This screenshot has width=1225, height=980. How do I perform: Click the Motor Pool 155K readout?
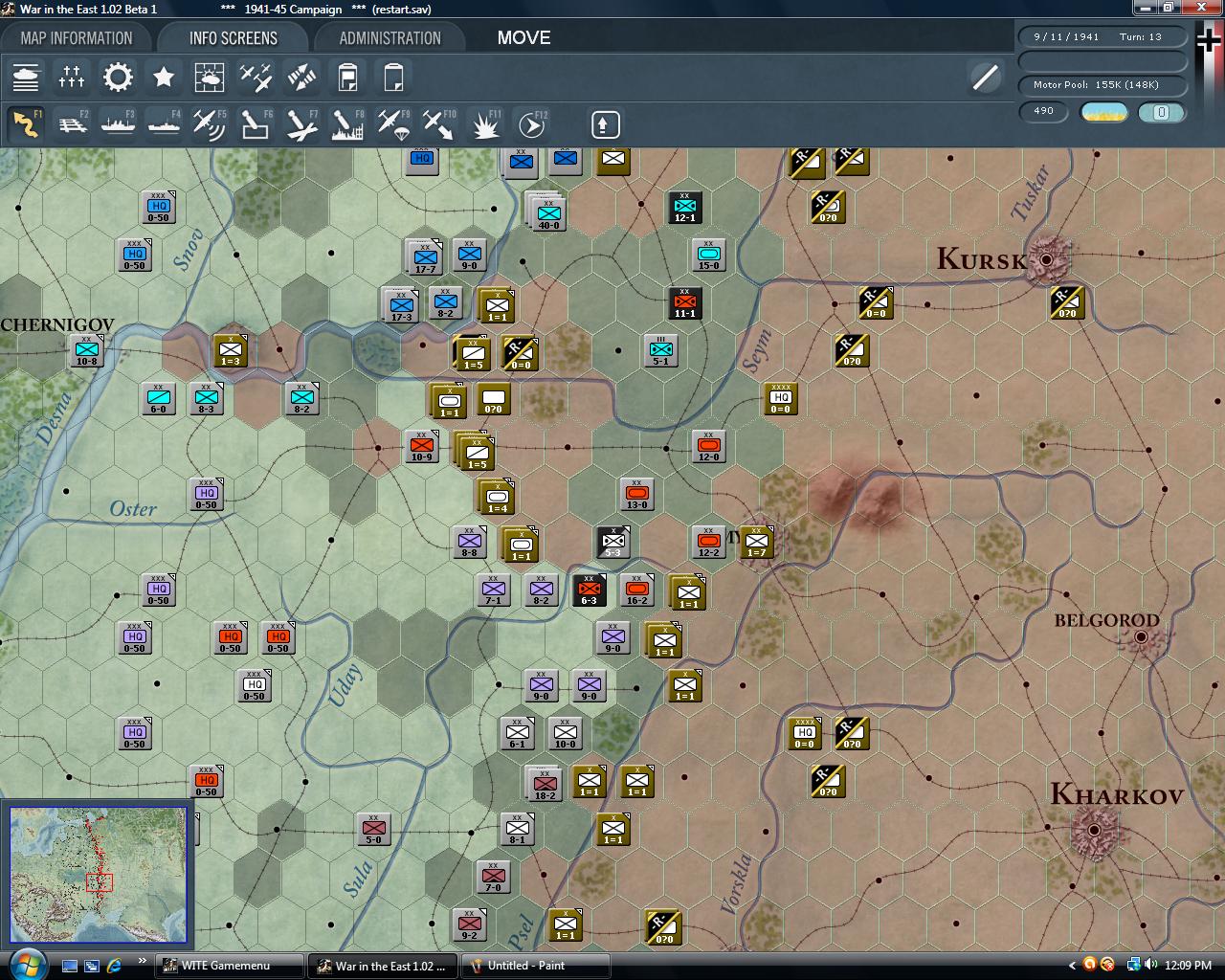pyautogui.click(x=1102, y=84)
